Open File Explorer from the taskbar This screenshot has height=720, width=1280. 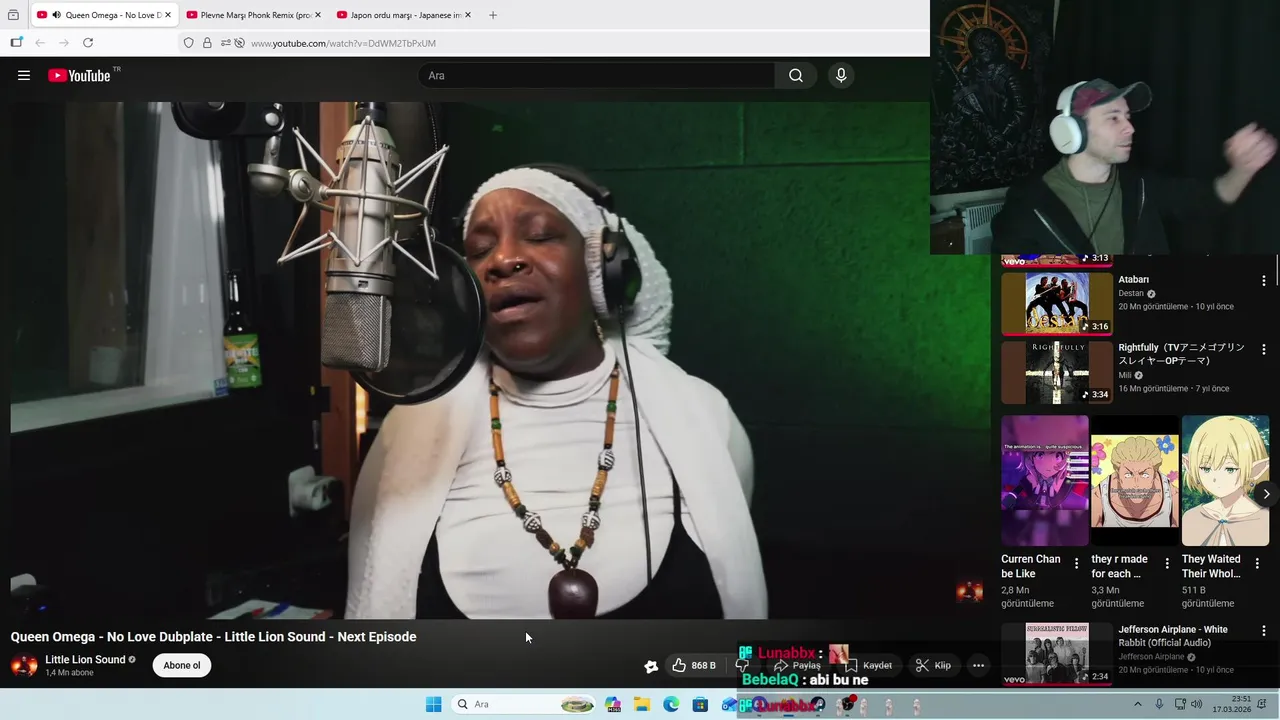point(642,704)
